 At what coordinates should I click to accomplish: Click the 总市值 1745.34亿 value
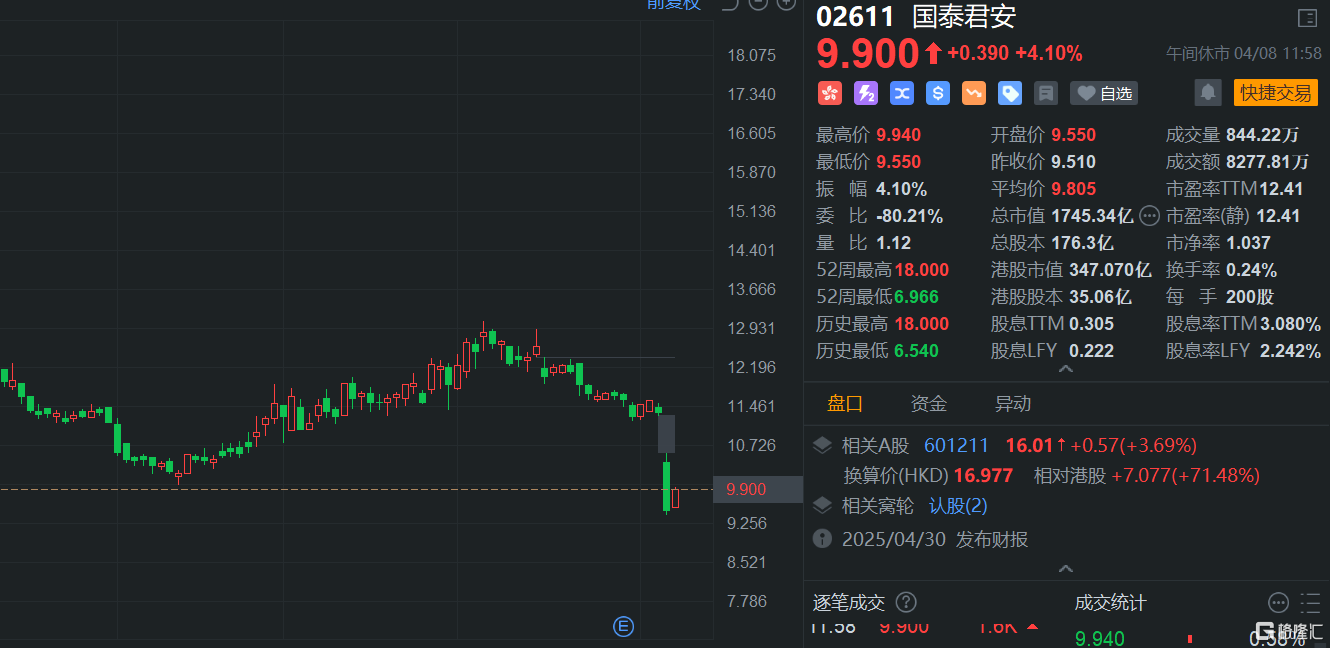pos(1091,216)
